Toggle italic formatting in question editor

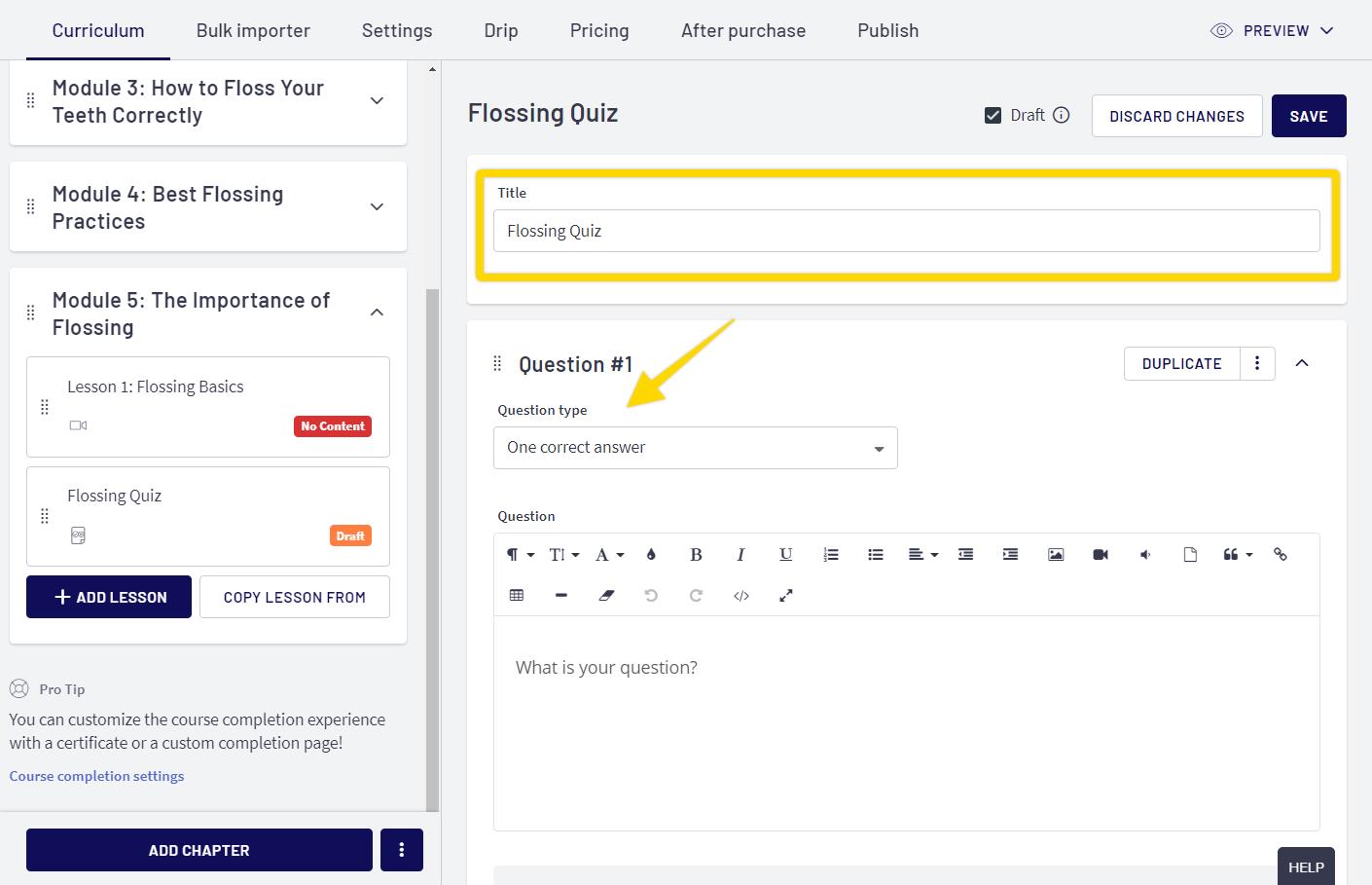740,555
